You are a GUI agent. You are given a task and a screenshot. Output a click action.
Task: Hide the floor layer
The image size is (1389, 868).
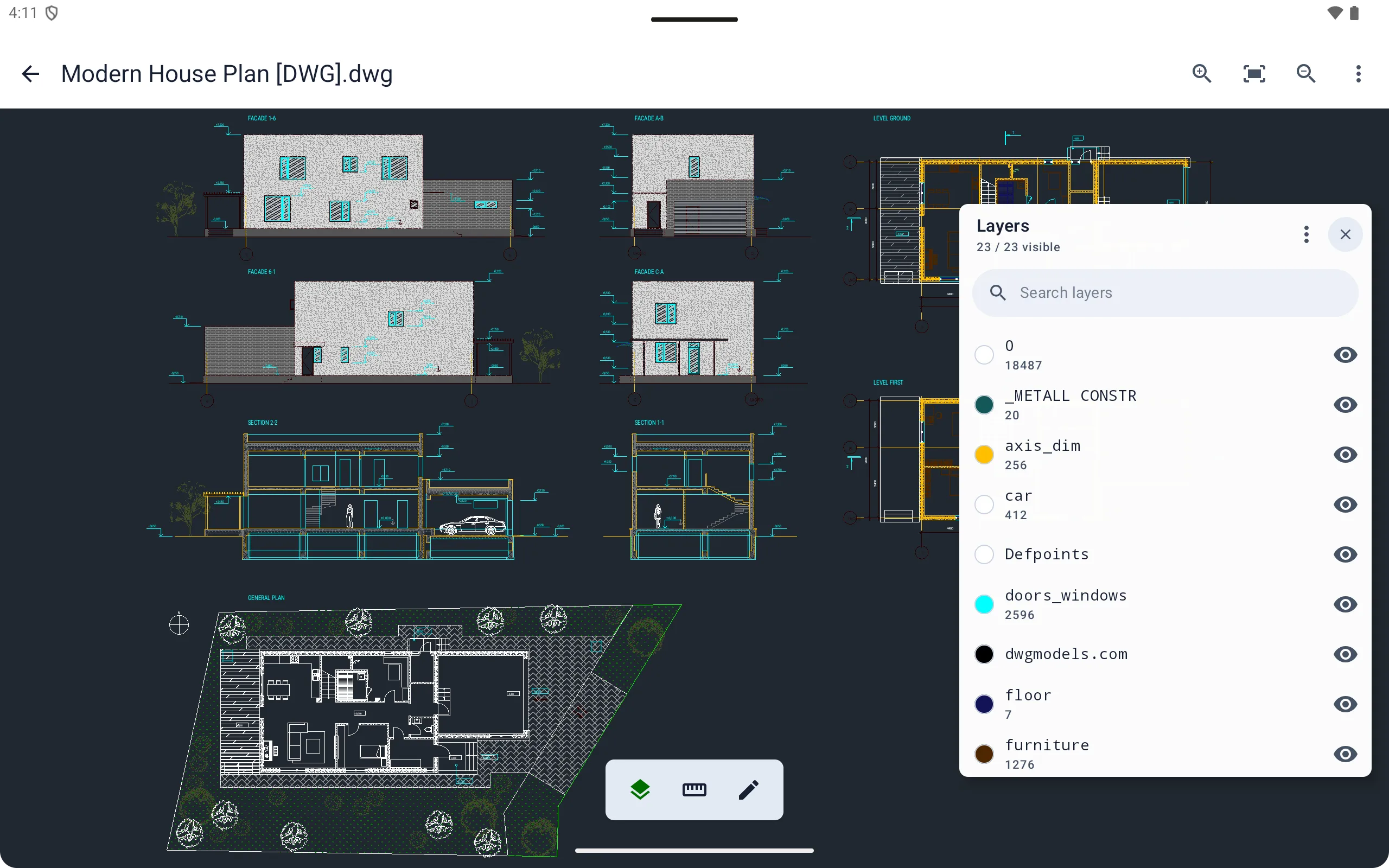click(1345, 704)
